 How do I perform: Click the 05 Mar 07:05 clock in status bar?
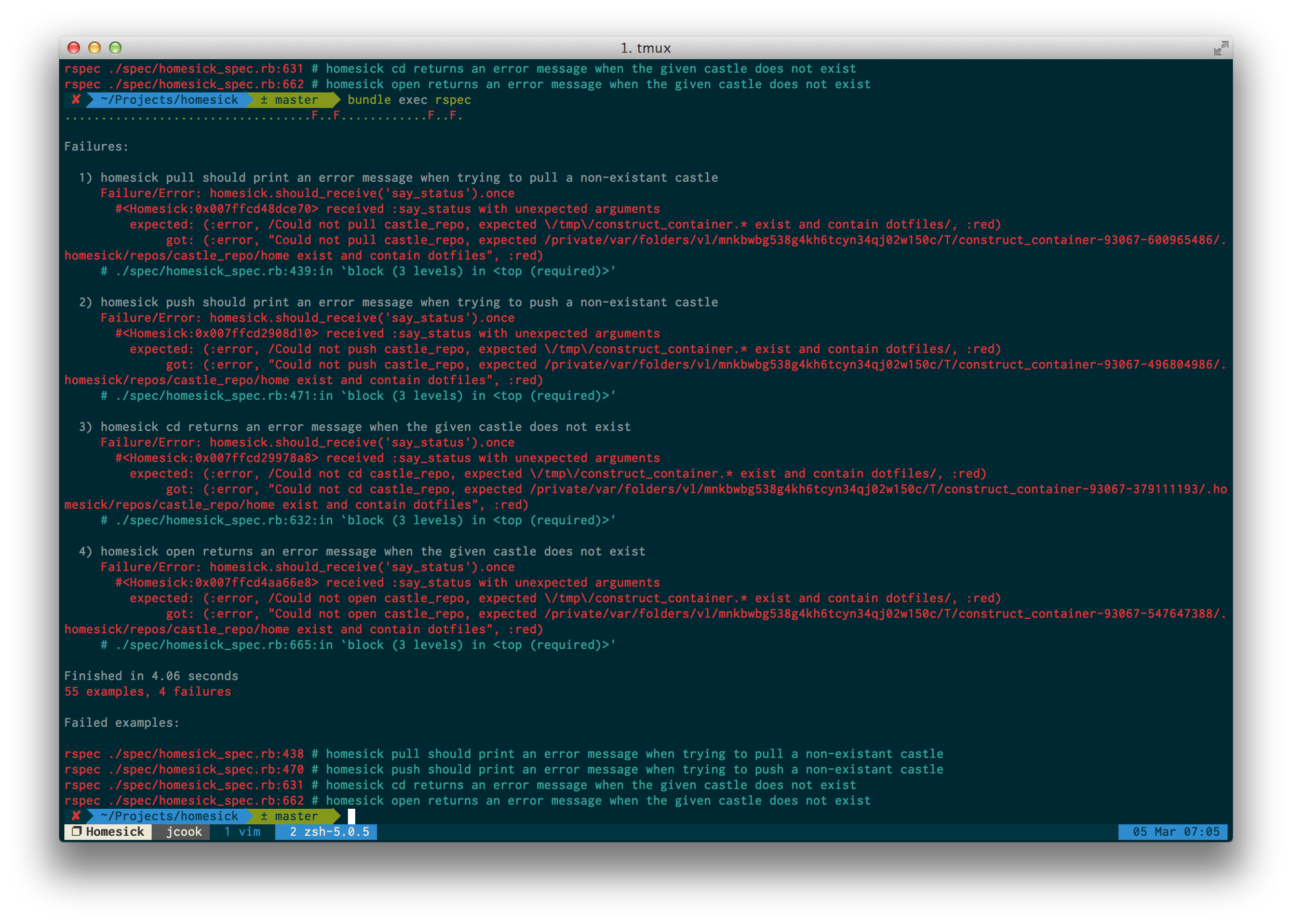[1175, 832]
